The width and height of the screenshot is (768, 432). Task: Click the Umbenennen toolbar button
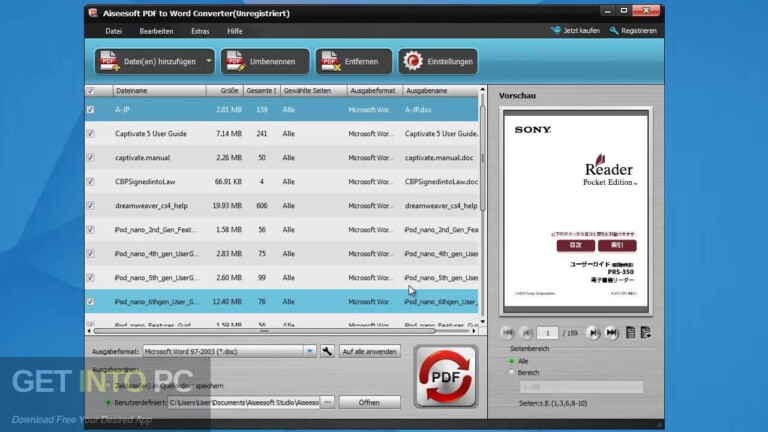265,61
